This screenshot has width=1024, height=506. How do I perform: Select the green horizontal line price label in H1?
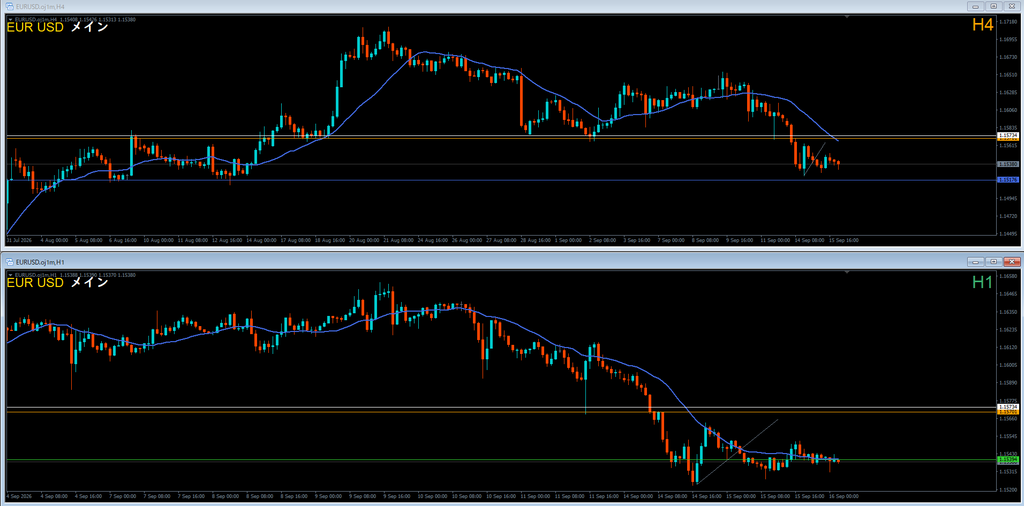pyautogui.click(x=1007, y=460)
